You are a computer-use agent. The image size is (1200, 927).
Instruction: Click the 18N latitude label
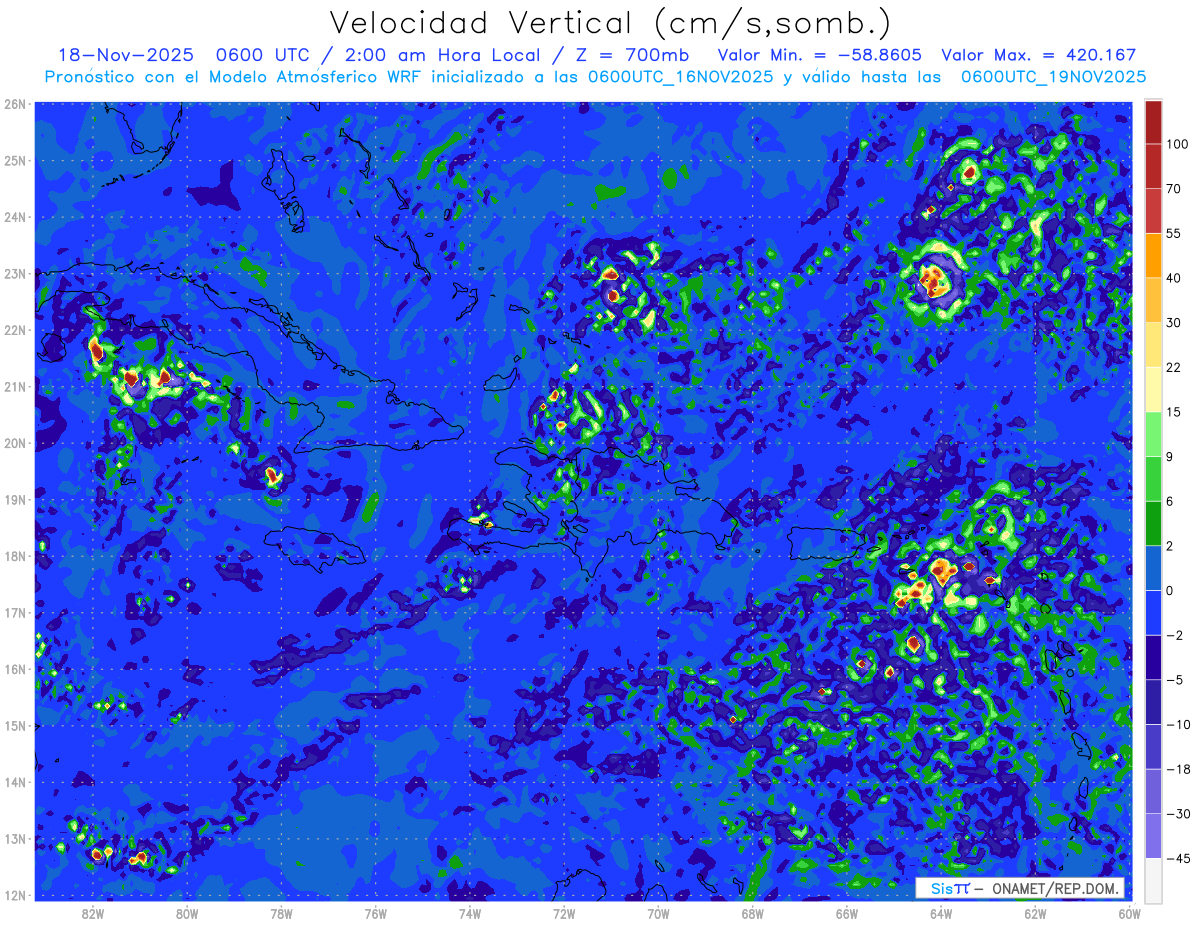tap(15, 556)
